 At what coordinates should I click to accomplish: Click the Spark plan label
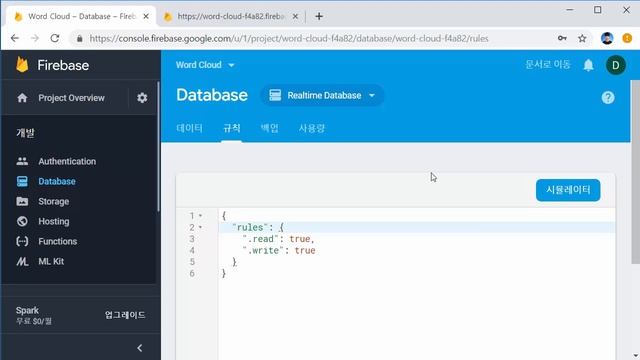27,310
